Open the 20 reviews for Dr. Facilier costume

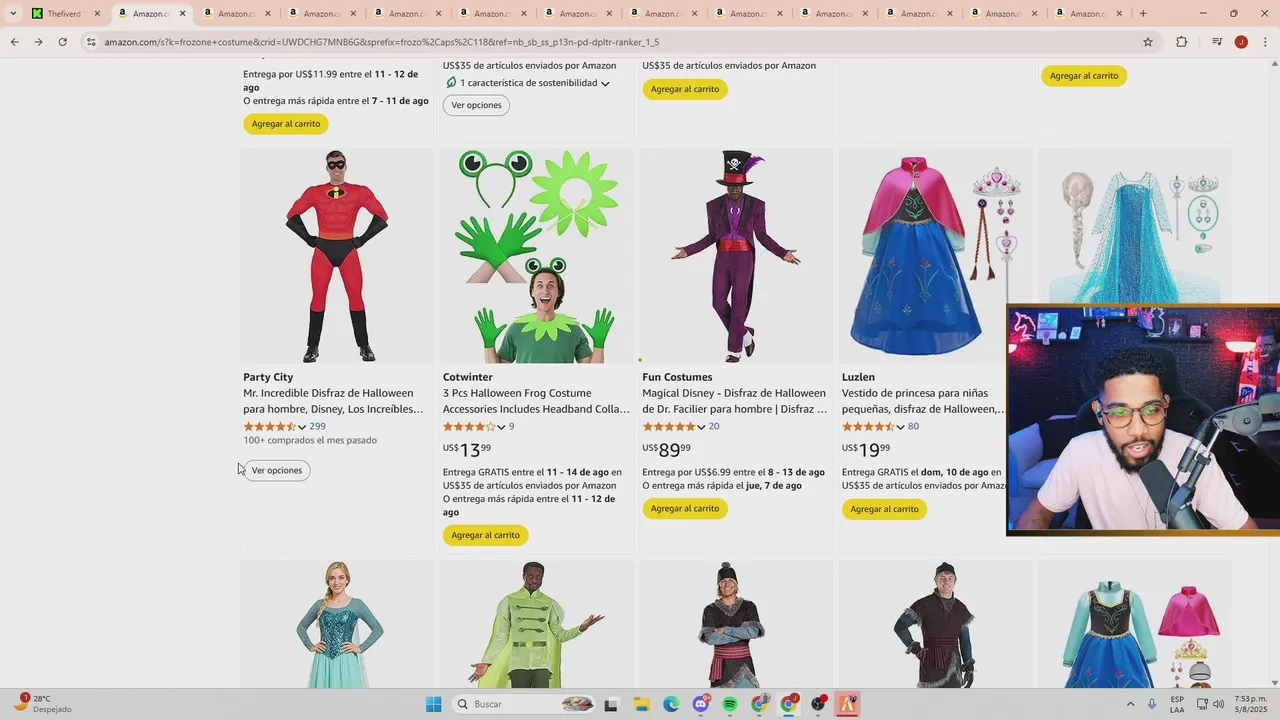714,426
